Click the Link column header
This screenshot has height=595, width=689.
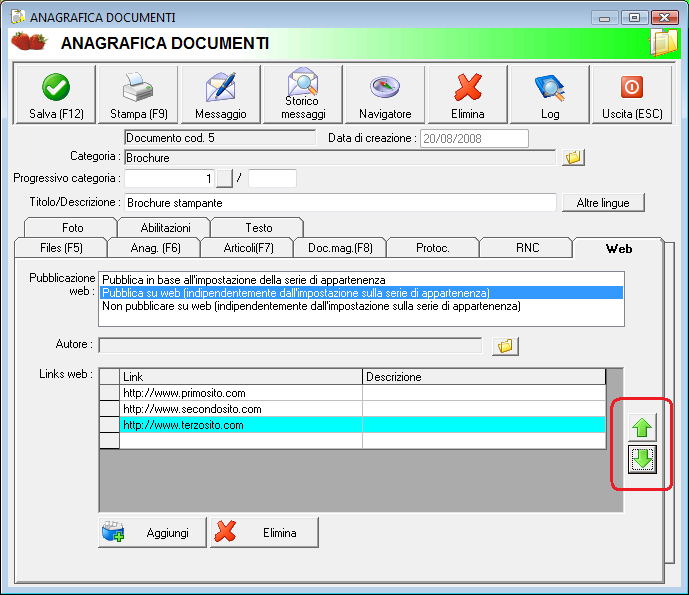pyautogui.click(x=241, y=377)
